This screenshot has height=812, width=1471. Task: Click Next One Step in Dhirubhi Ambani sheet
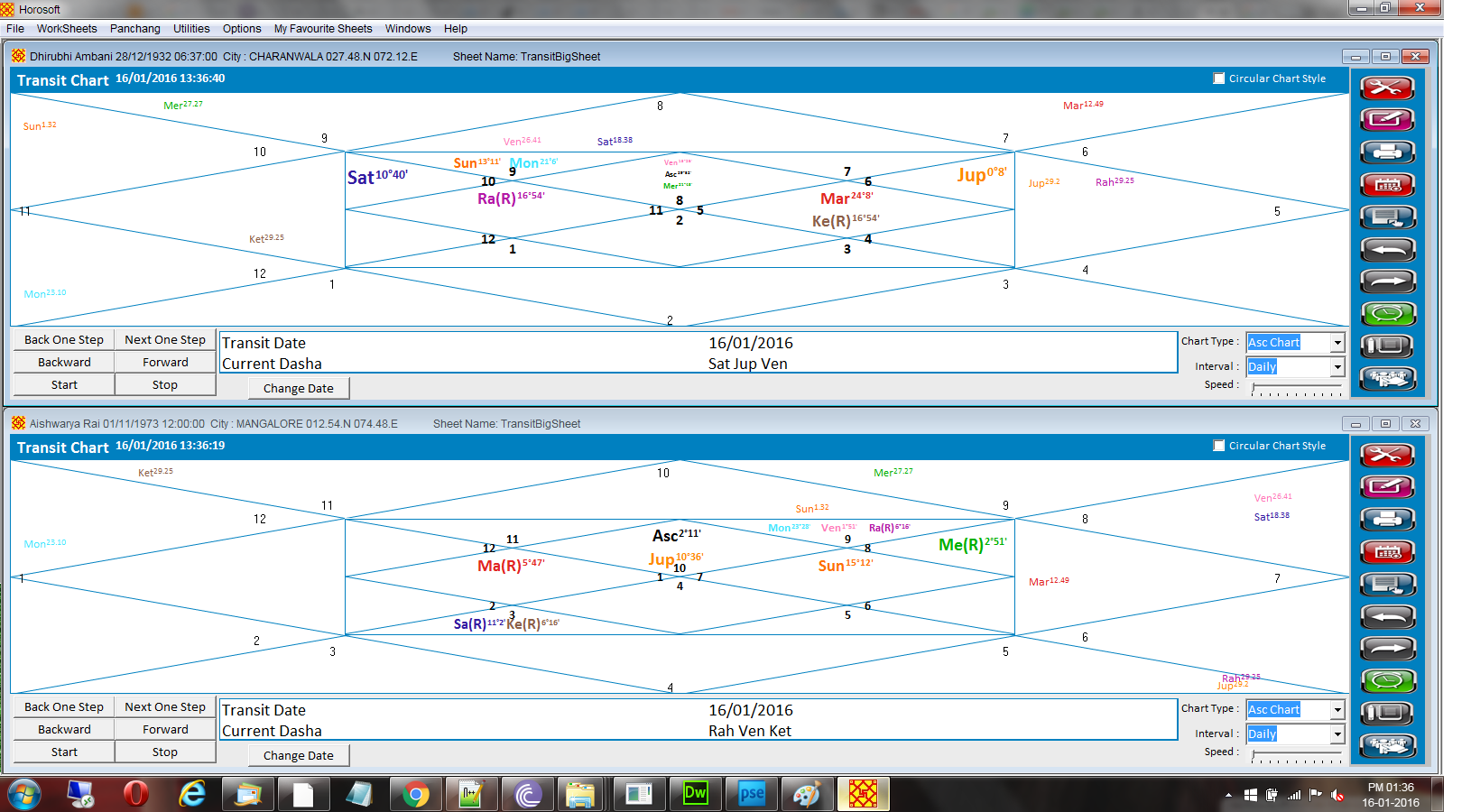pyautogui.click(x=165, y=340)
